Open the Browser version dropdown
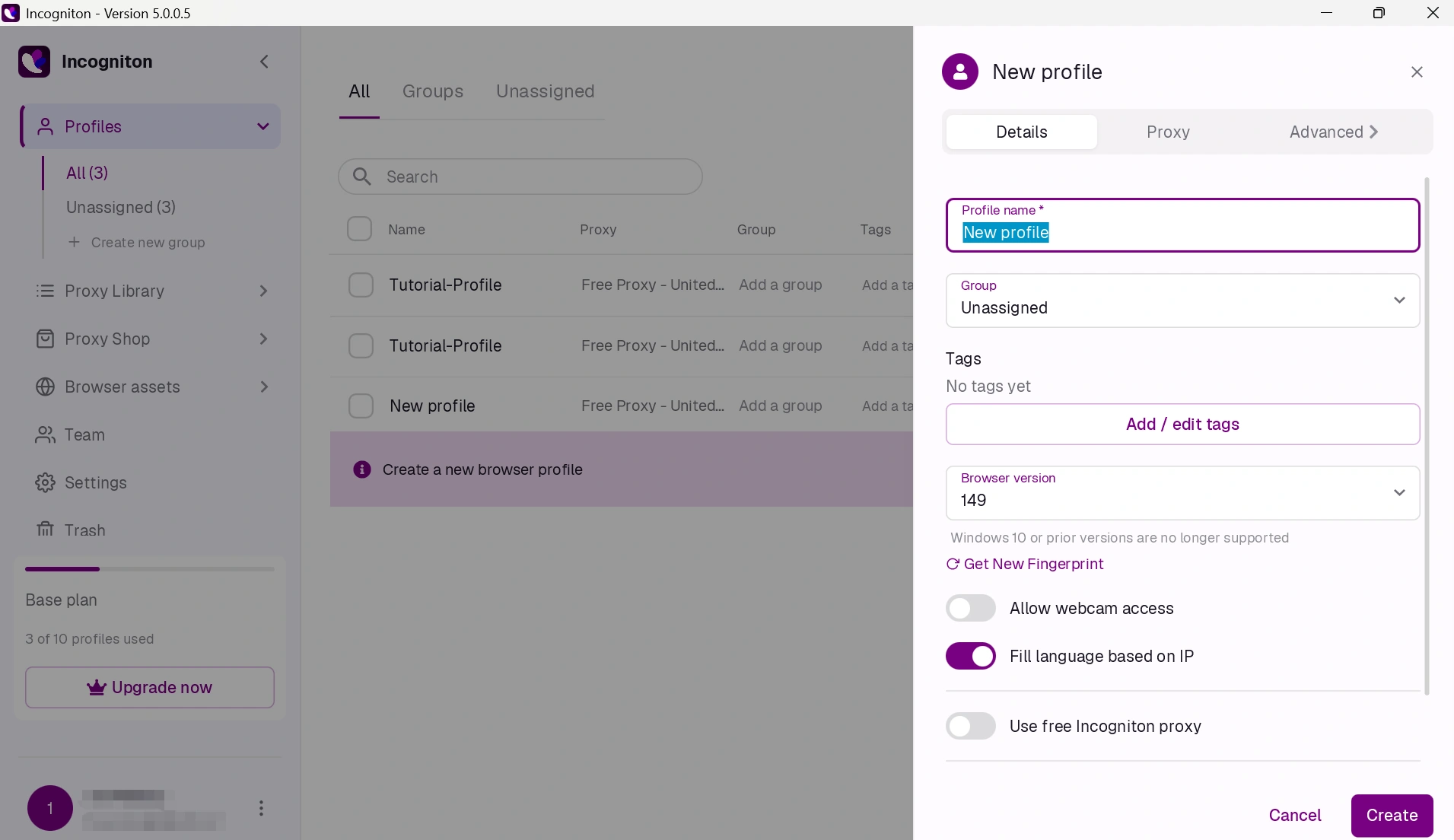1454x840 pixels. click(x=1182, y=493)
